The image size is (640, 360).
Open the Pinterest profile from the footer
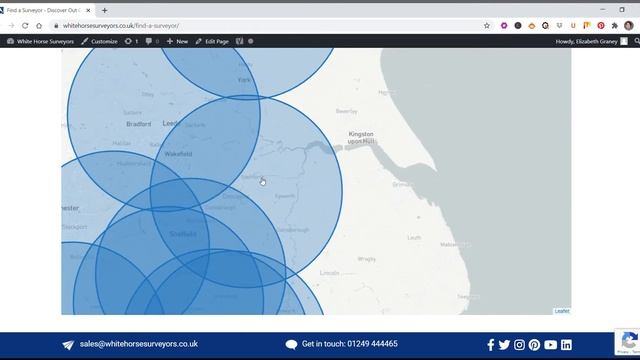pos(534,345)
